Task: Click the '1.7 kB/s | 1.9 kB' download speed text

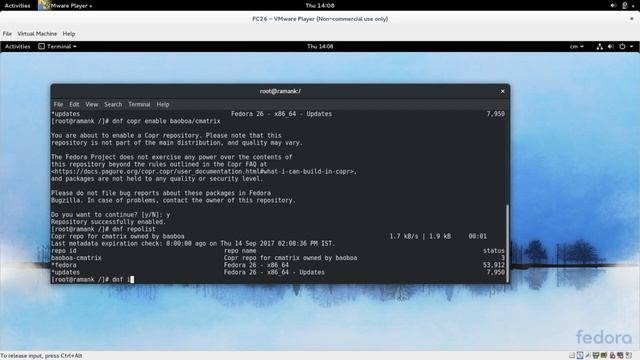Action: (420, 236)
